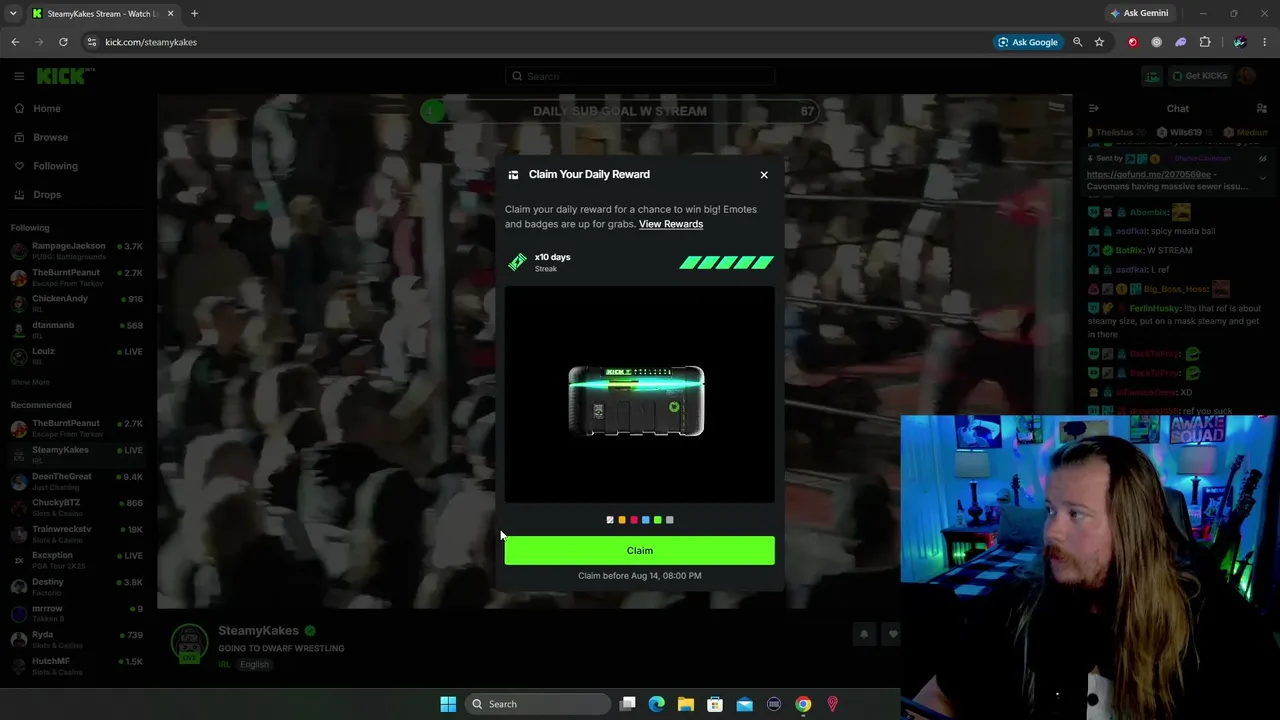The width and height of the screenshot is (1280, 720).
Task: Go to Home in the Kick sidebar
Action: [x=46, y=109]
